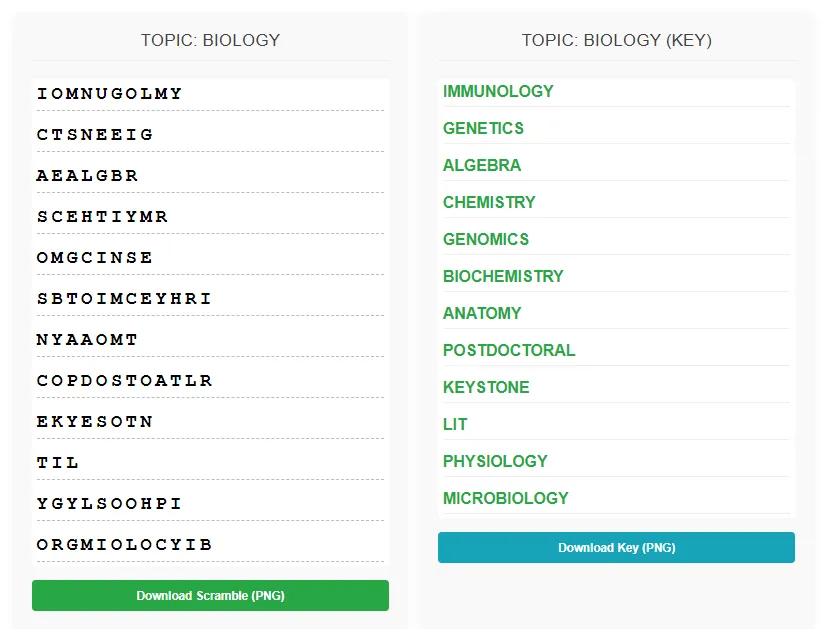Click the scrambled word SCEHTIYMR

pos(103,217)
